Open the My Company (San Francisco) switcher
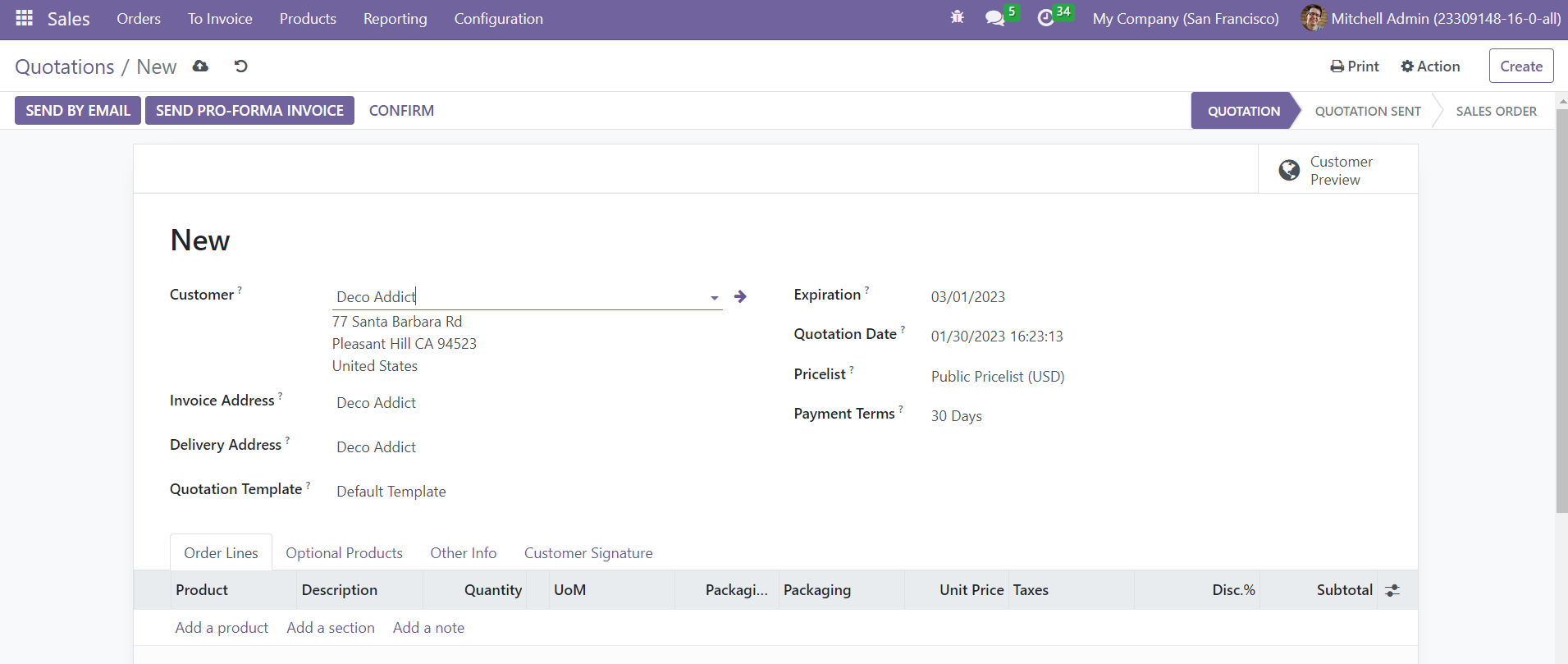Image resolution: width=1568 pixels, height=664 pixels. click(1186, 18)
